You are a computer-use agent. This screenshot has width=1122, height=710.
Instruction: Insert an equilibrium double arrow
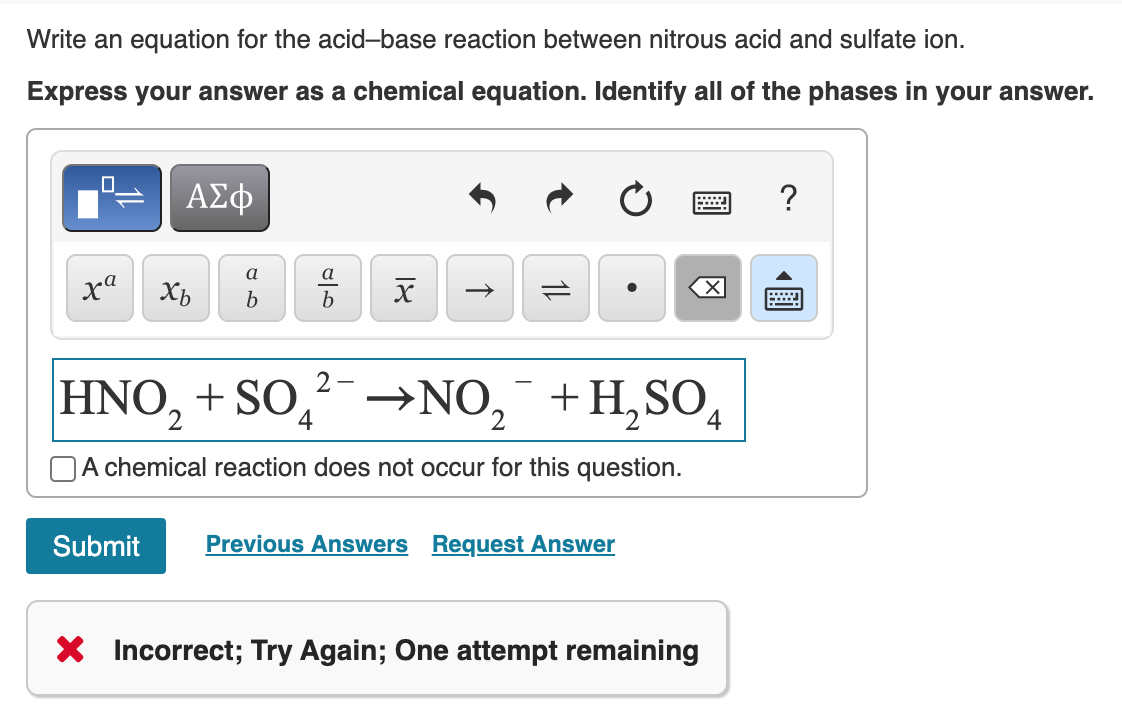click(x=556, y=288)
